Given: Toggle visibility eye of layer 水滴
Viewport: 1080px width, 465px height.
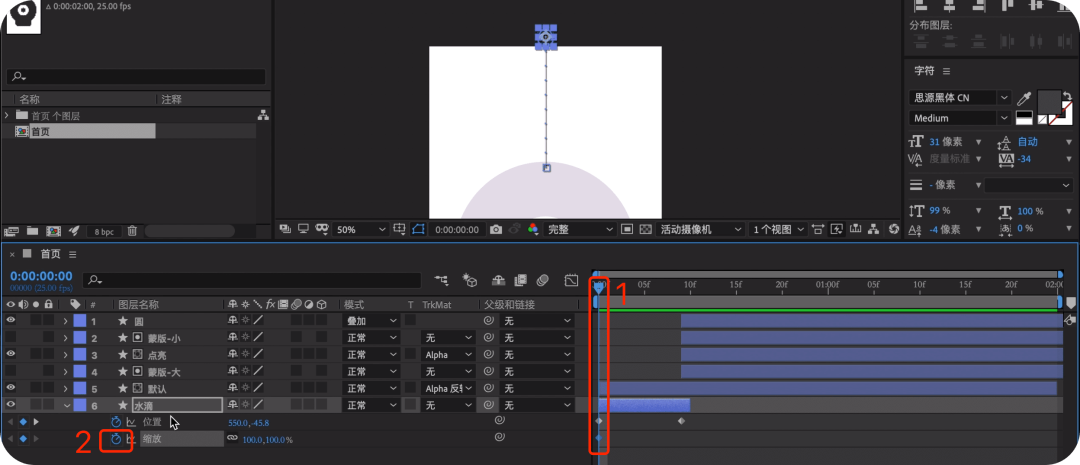Looking at the screenshot, I should [10, 406].
